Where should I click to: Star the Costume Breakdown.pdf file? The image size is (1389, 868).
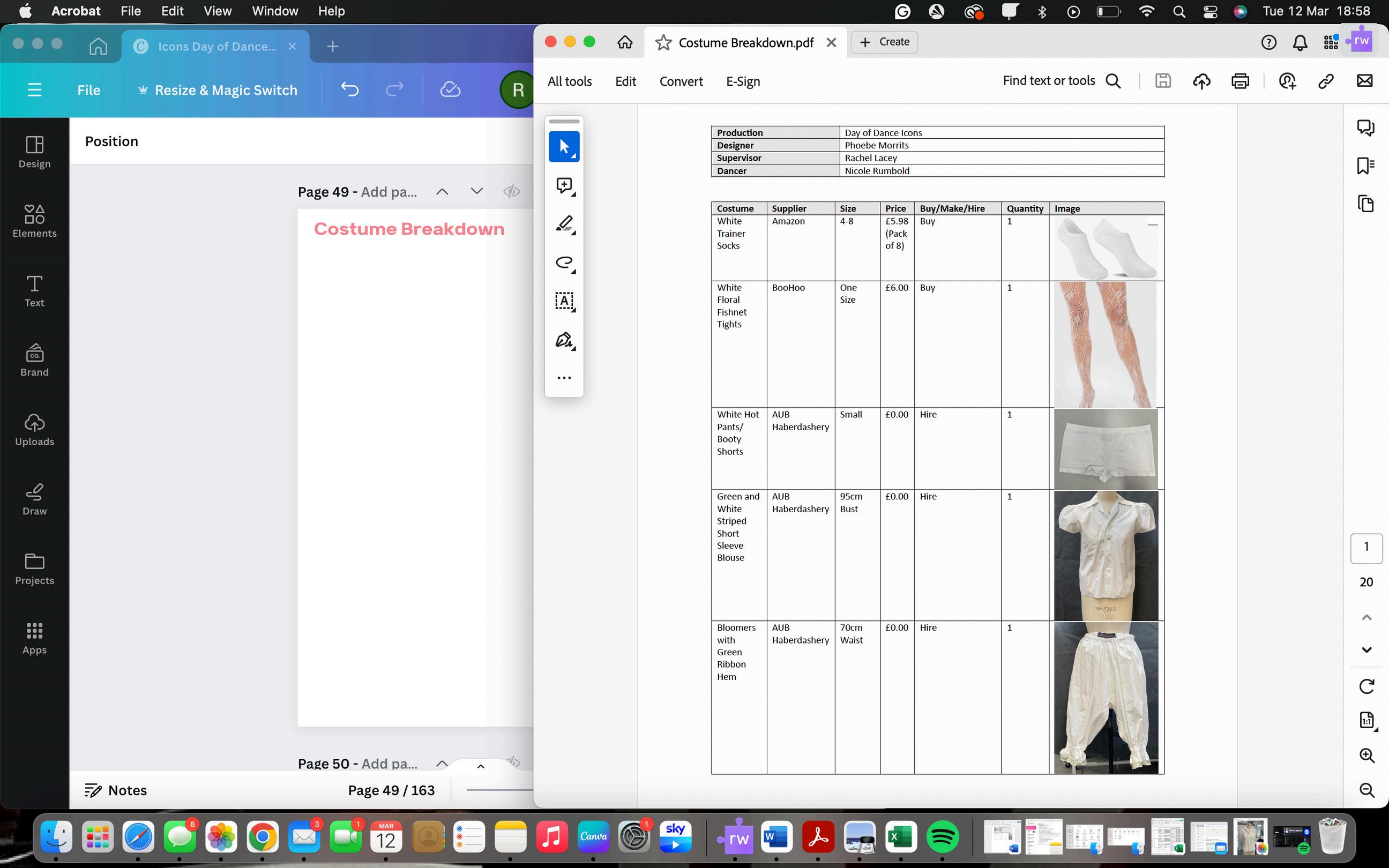point(663,42)
